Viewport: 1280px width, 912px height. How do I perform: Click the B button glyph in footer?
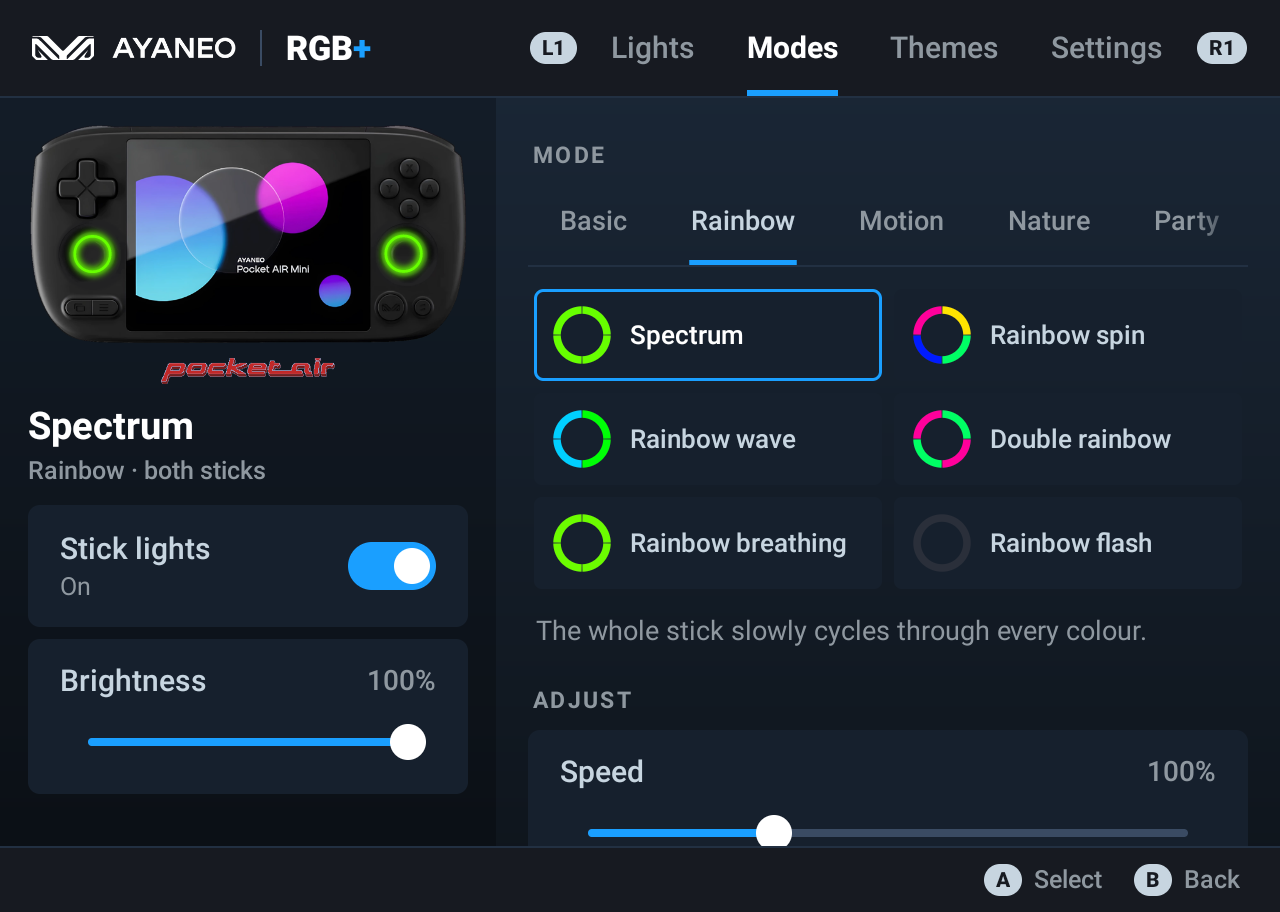coord(1153,880)
